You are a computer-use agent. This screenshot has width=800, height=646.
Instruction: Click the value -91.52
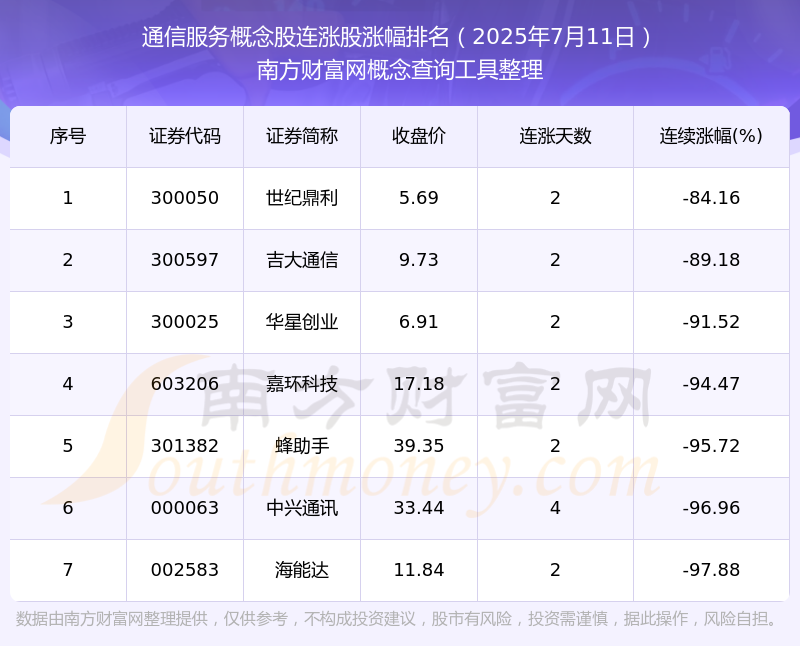(711, 322)
